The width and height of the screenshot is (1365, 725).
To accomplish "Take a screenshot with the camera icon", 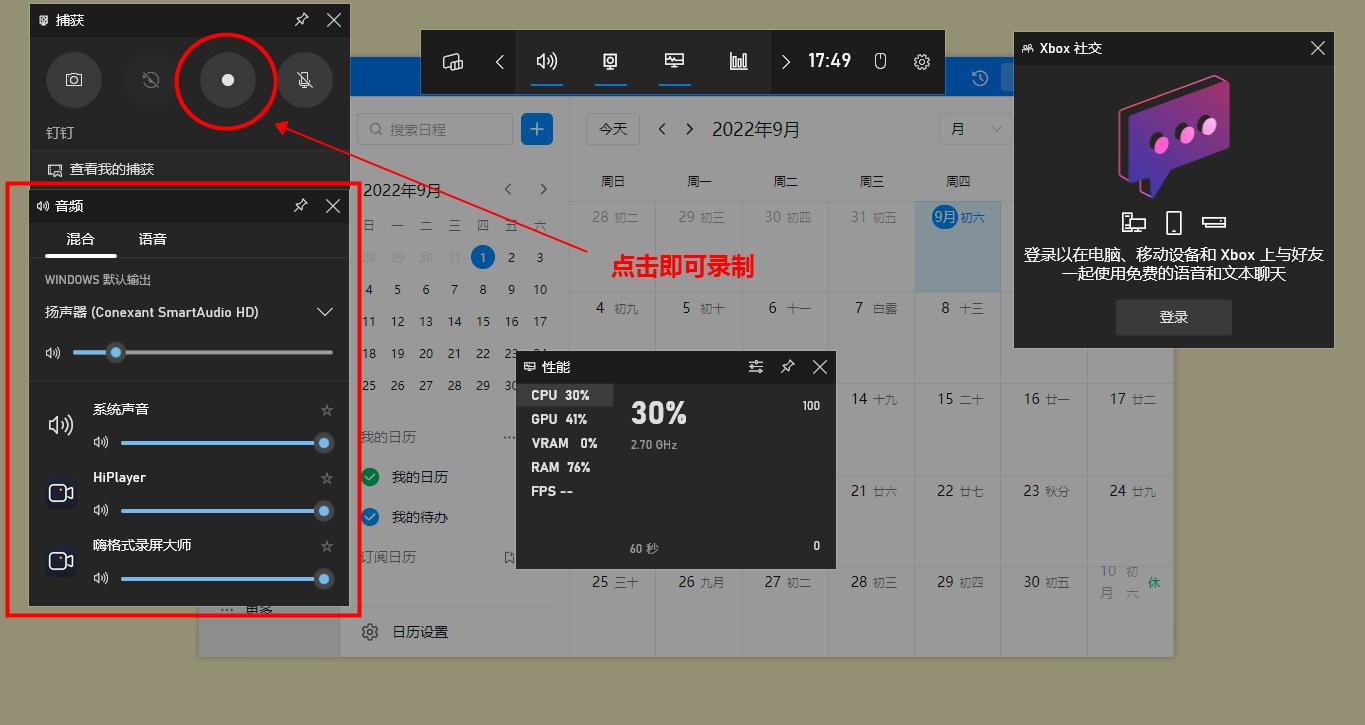I will point(74,80).
